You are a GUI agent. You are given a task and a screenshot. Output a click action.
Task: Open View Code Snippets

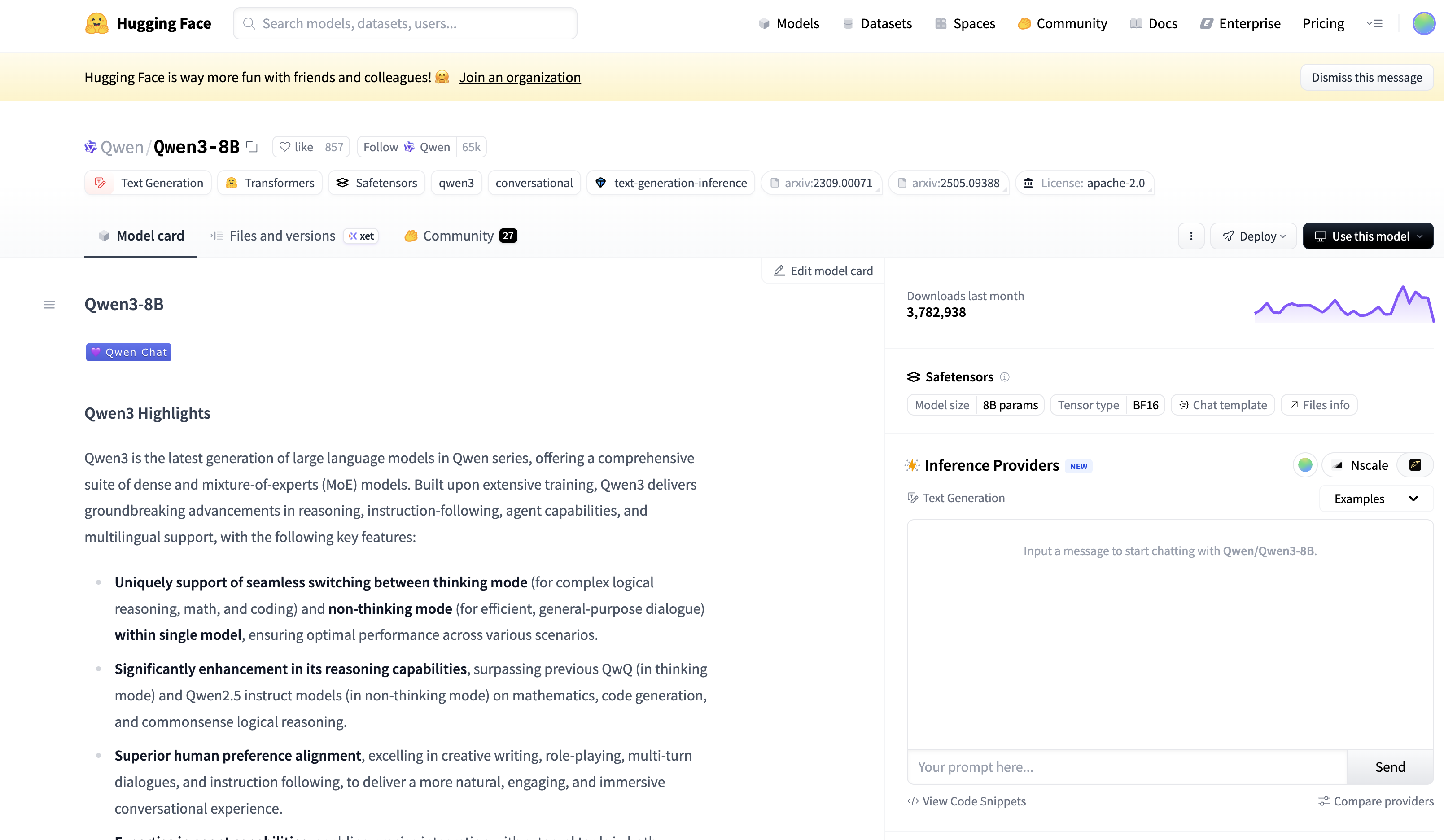(x=966, y=801)
